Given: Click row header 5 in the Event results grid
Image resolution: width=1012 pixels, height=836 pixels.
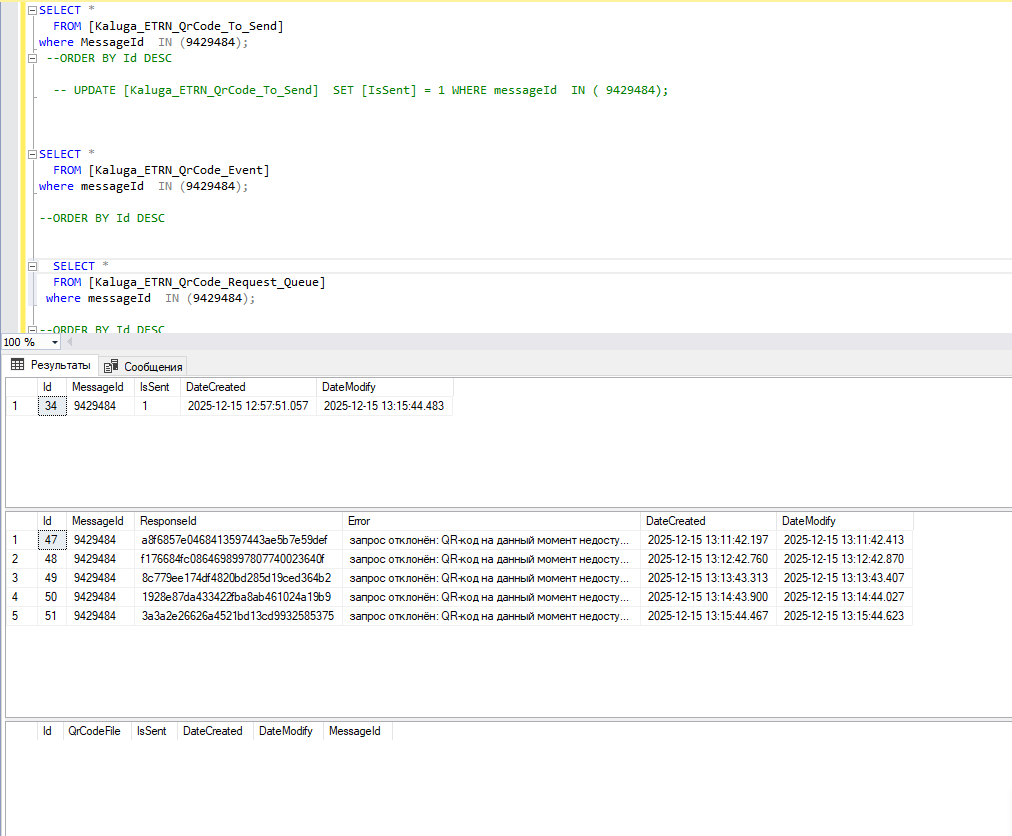Looking at the screenshot, I should 21,616.
